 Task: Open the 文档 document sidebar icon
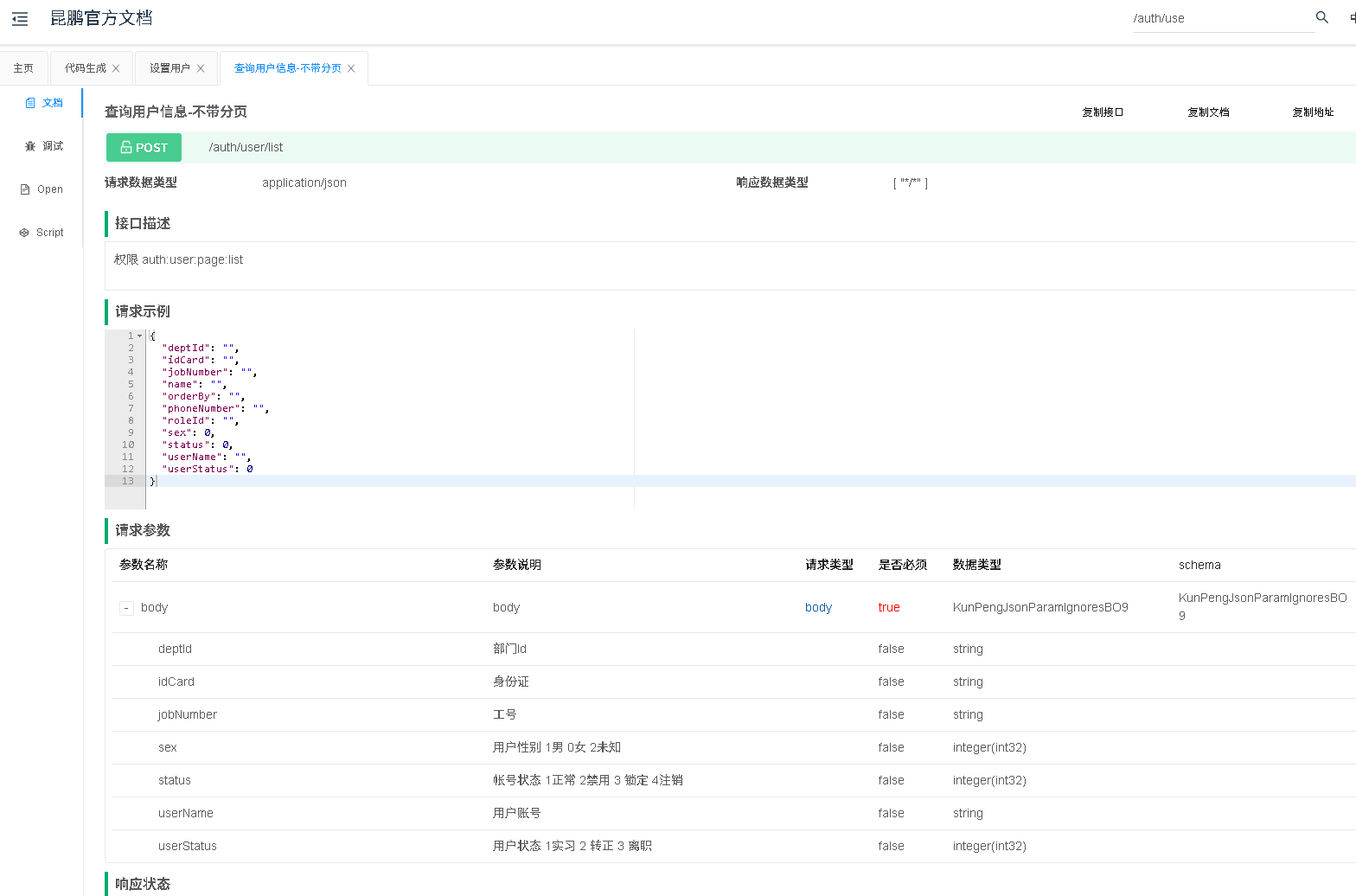[30, 103]
